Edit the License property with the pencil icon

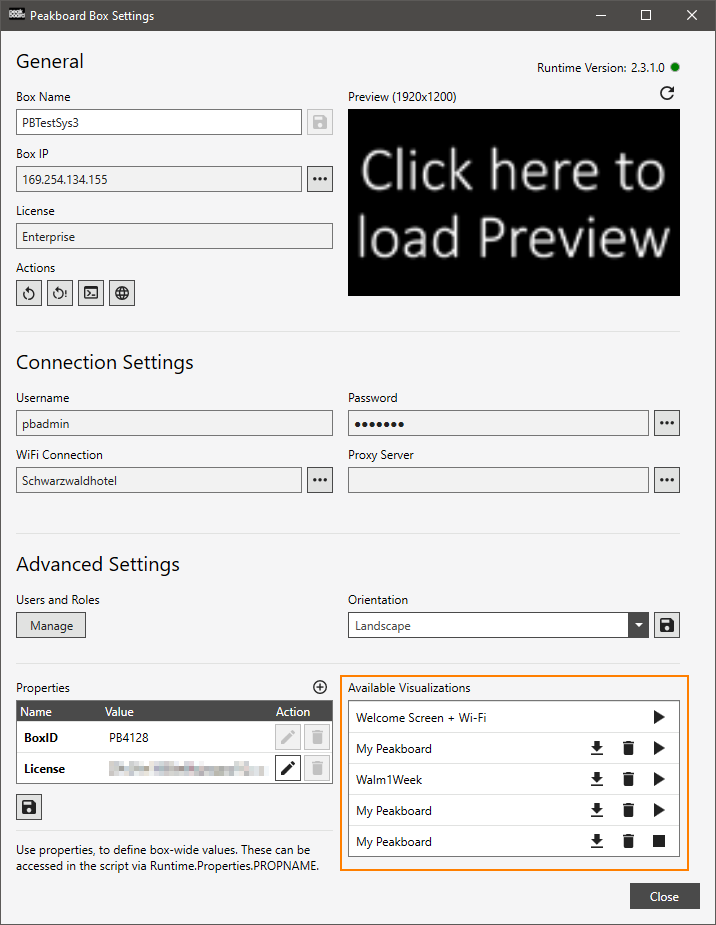pyautogui.click(x=288, y=768)
